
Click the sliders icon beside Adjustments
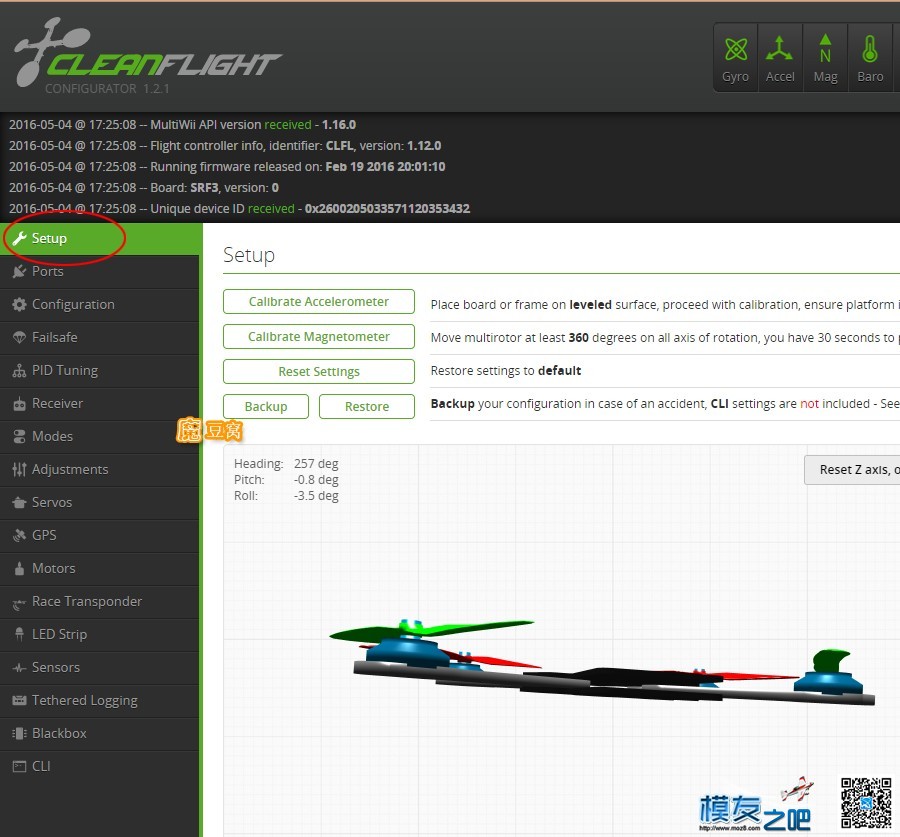click(x=20, y=470)
